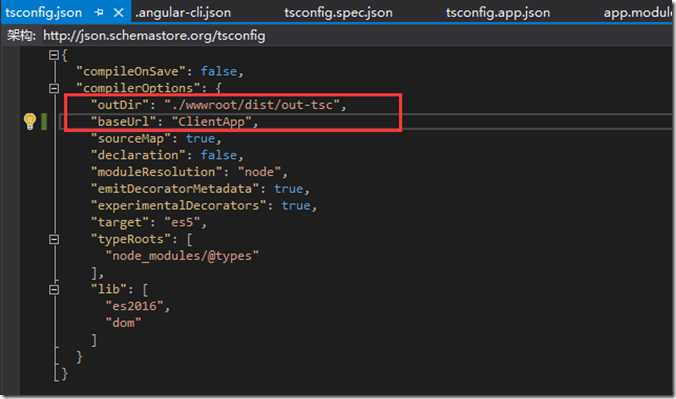Click the "target" key

(x=120, y=223)
